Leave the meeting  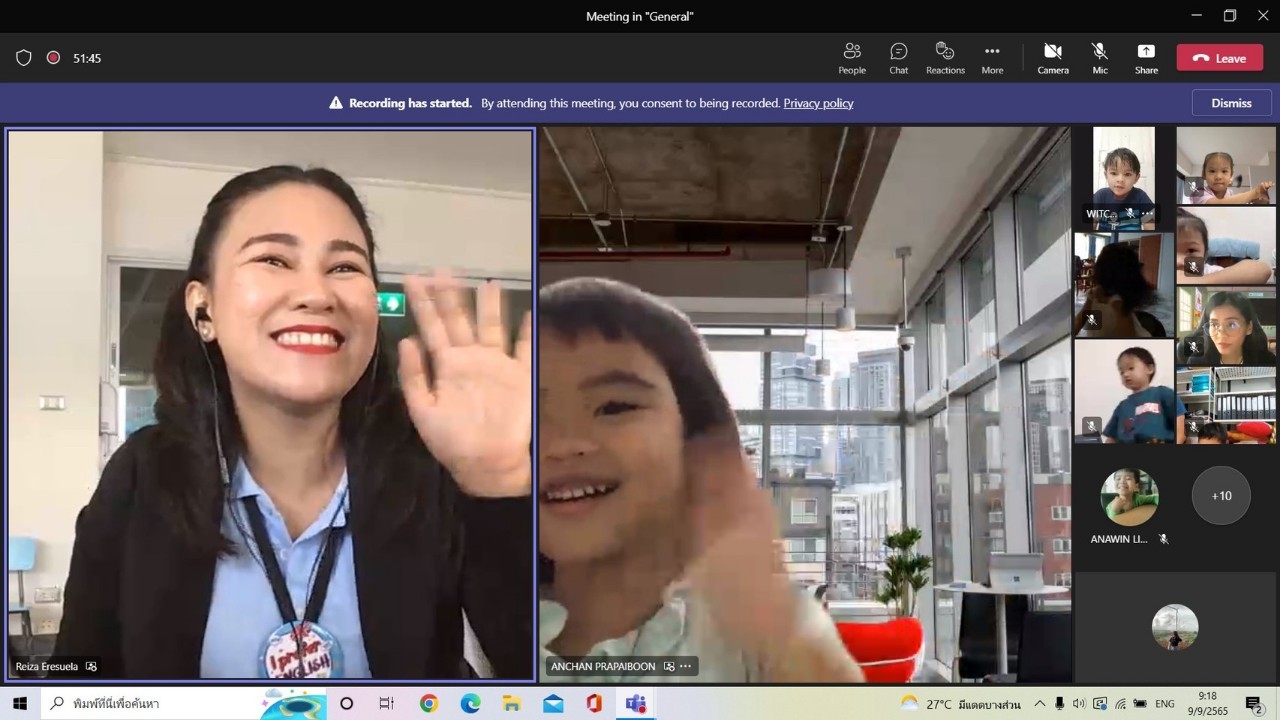(x=1219, y=58)
